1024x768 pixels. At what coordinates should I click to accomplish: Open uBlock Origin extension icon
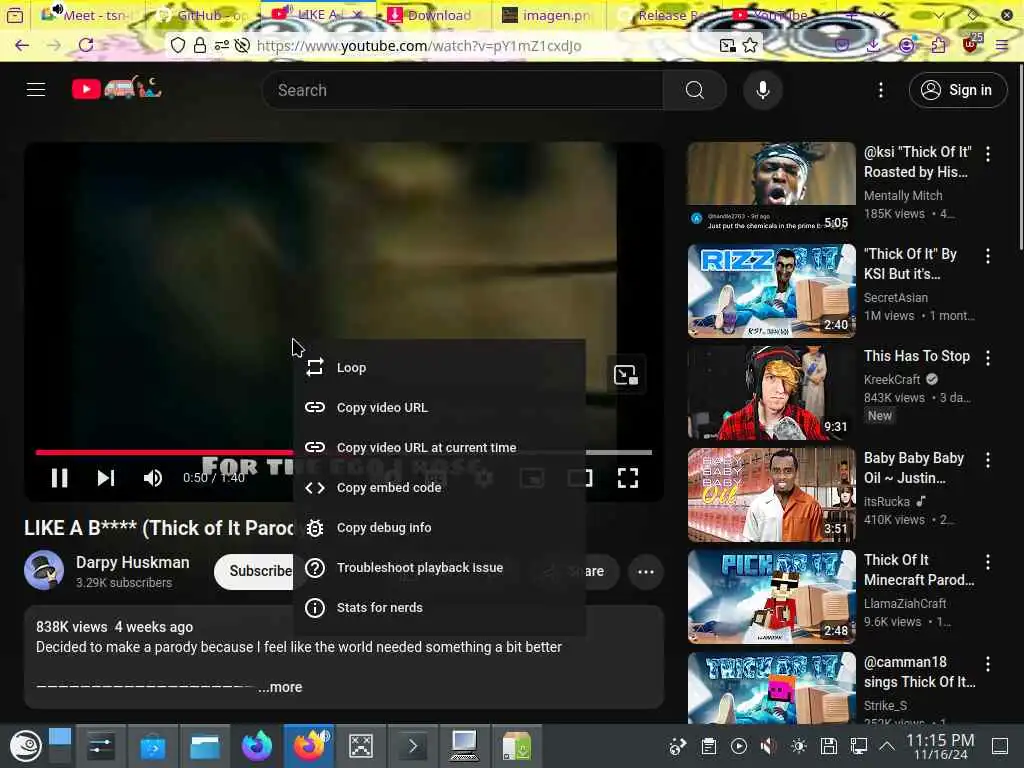point(970,44)
